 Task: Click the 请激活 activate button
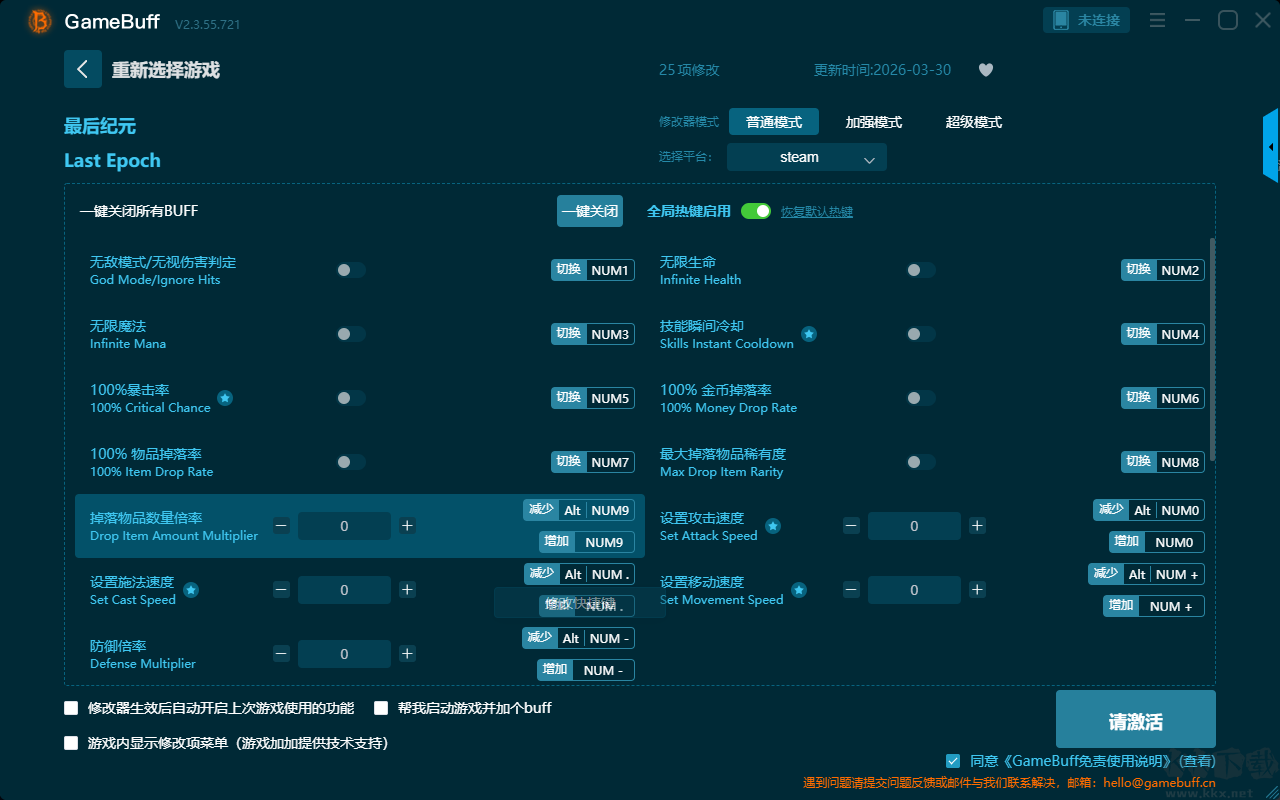1136,719
